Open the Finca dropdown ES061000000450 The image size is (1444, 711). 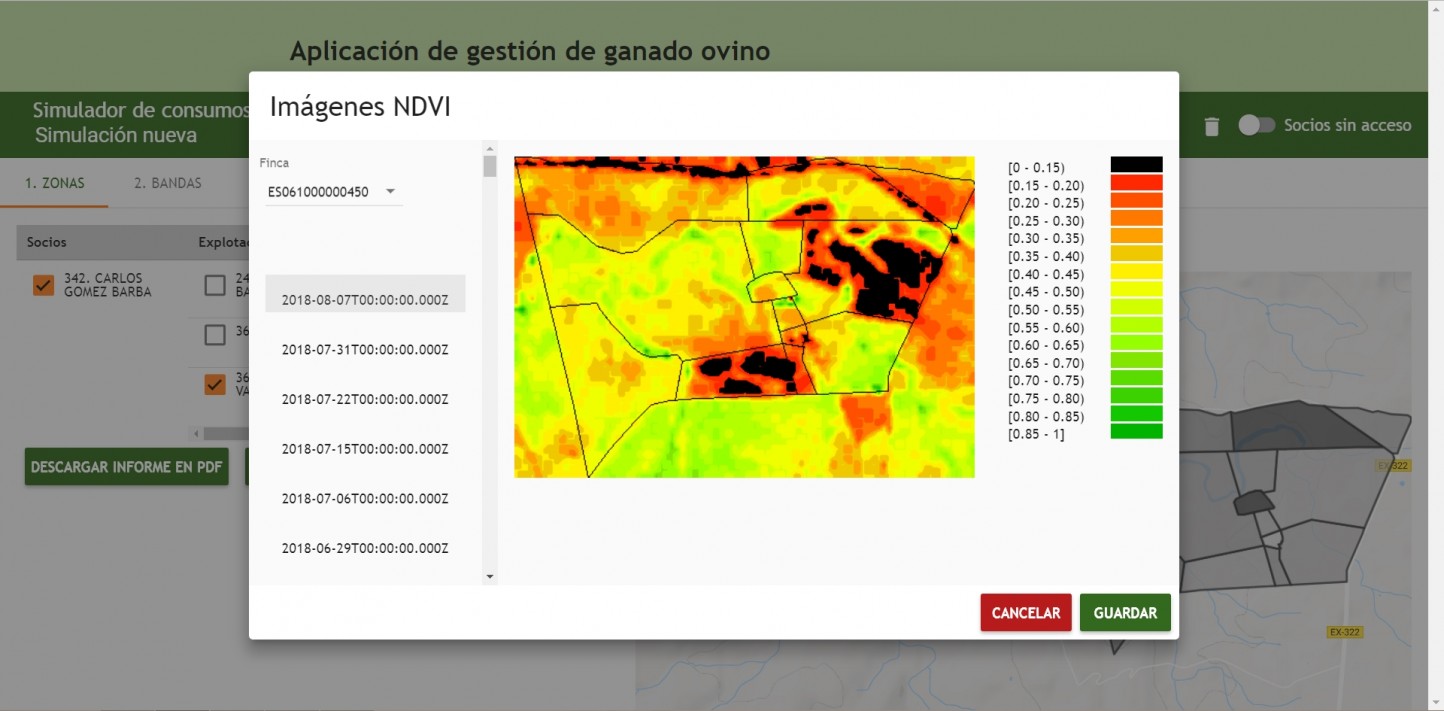333,192
